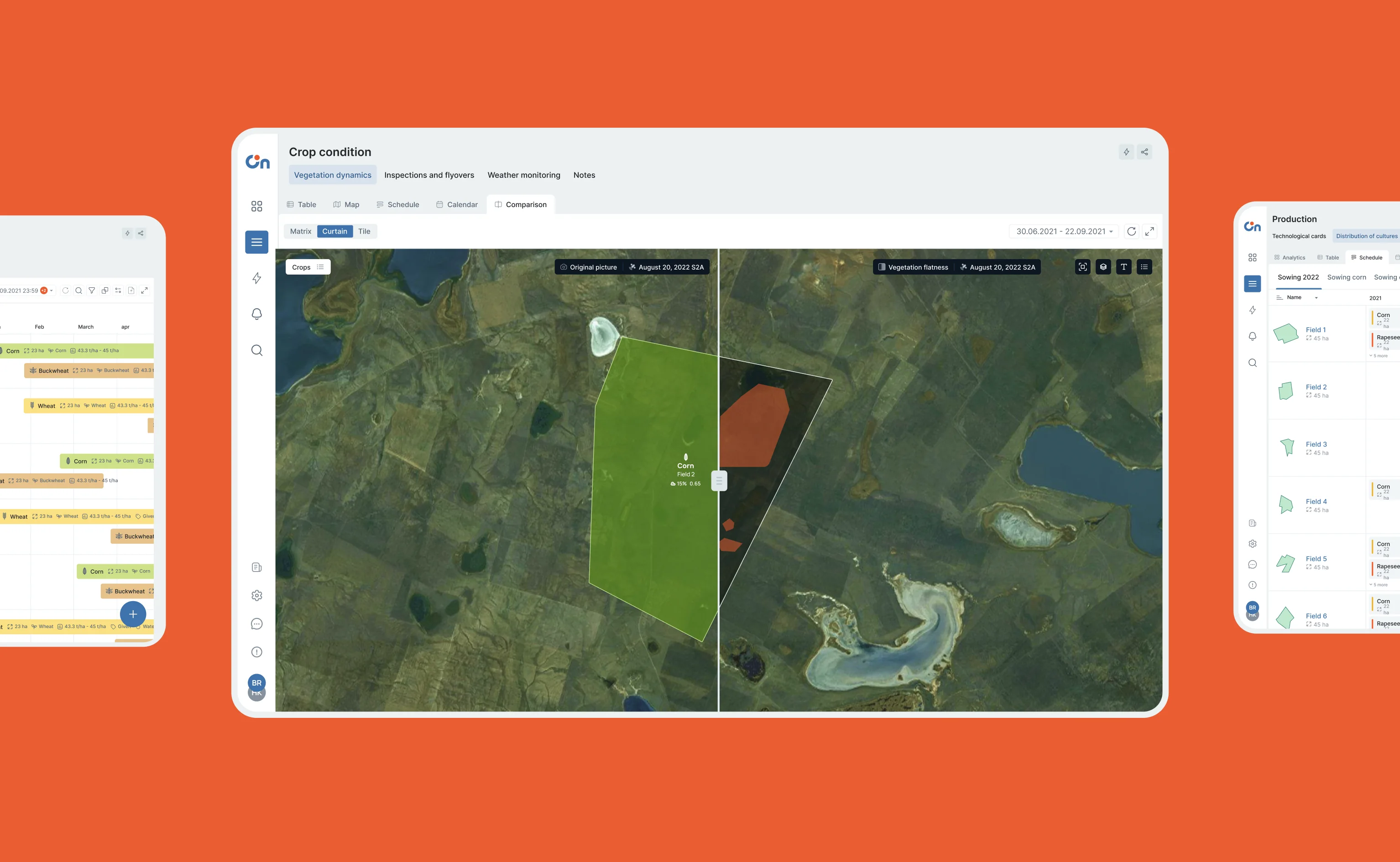Open the map layers tool
Viewport: 1400px width, 862px height.
coord(1103,267)
